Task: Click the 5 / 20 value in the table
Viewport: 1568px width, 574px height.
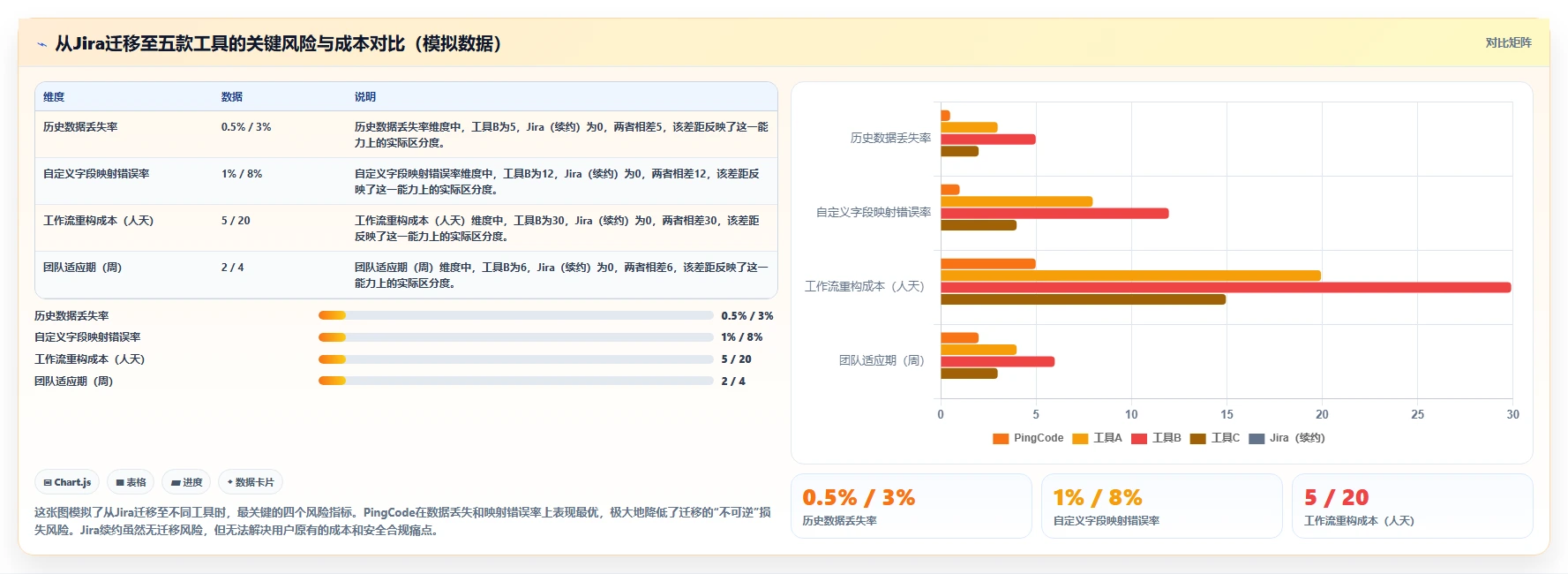Action: pyautogui.click(x=236, y=221)
